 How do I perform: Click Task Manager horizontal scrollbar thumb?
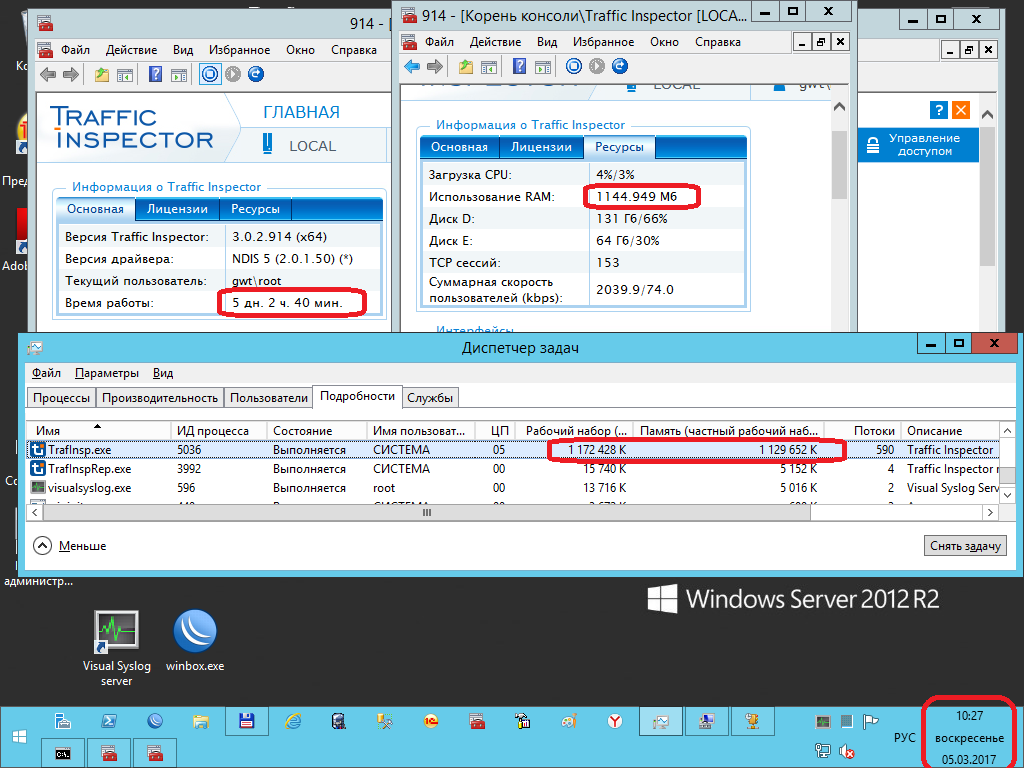pos(427,513)
